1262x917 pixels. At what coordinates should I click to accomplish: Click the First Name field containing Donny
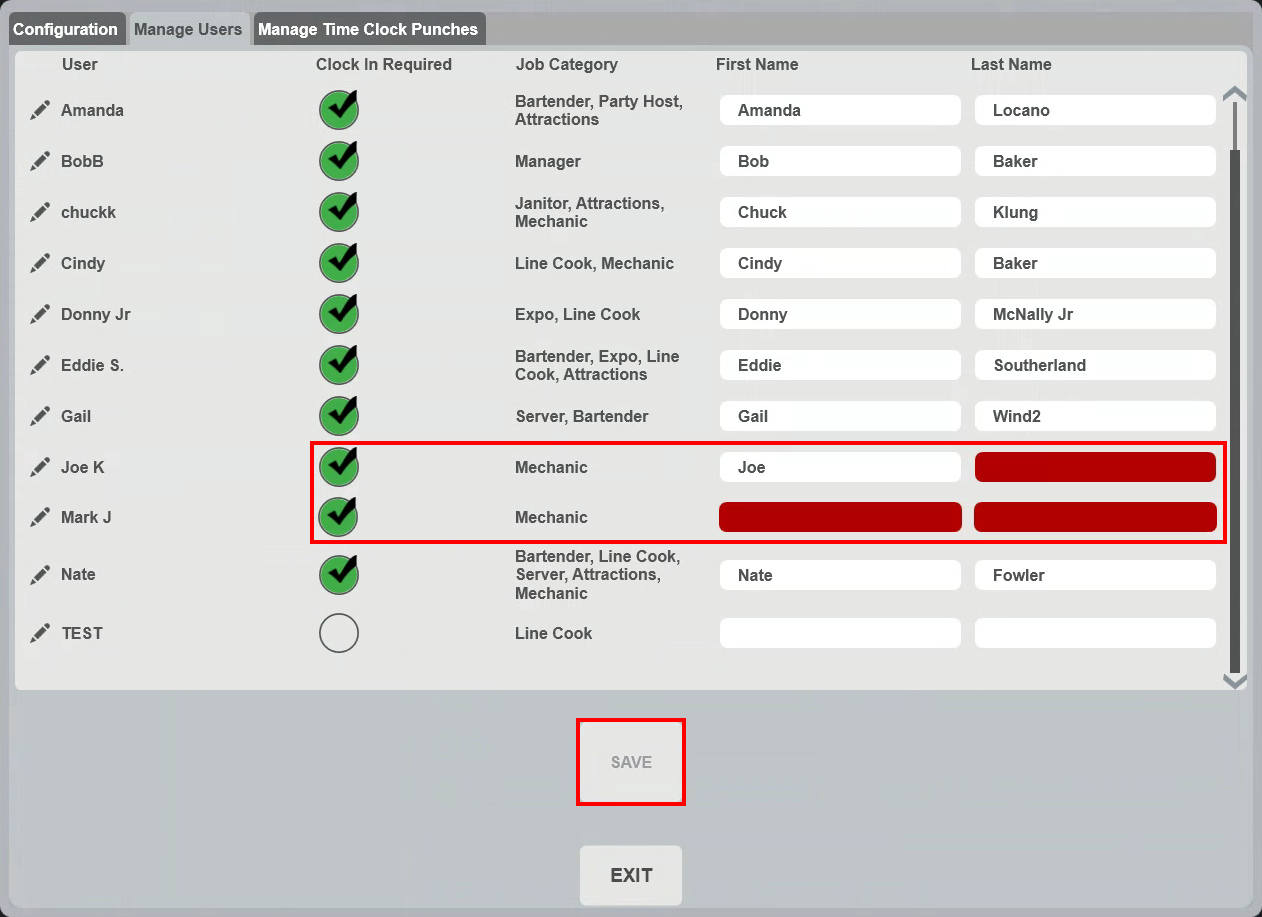[x=840, y=314]
